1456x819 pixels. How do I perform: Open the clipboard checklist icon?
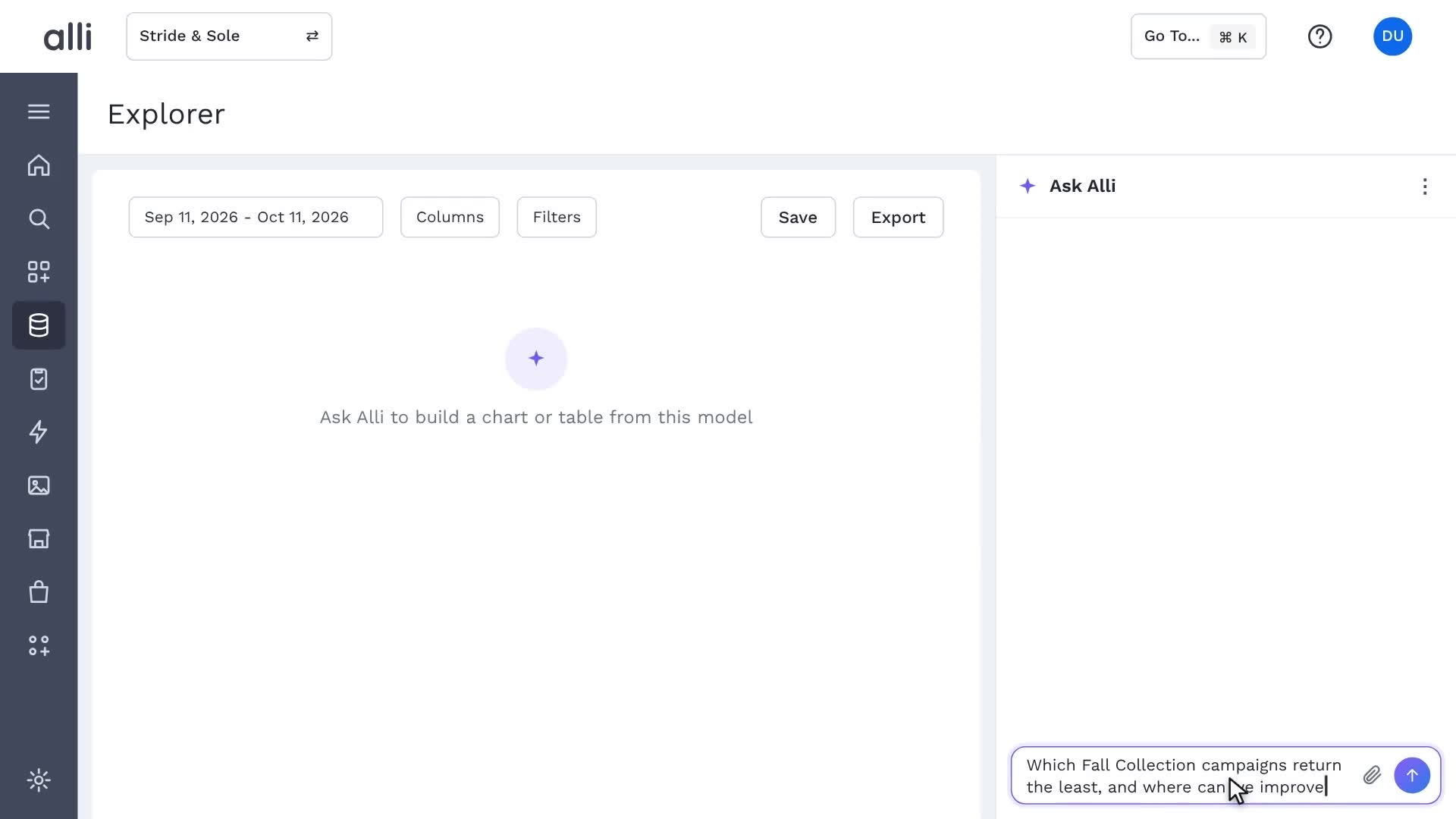click(x=39, y=379)
